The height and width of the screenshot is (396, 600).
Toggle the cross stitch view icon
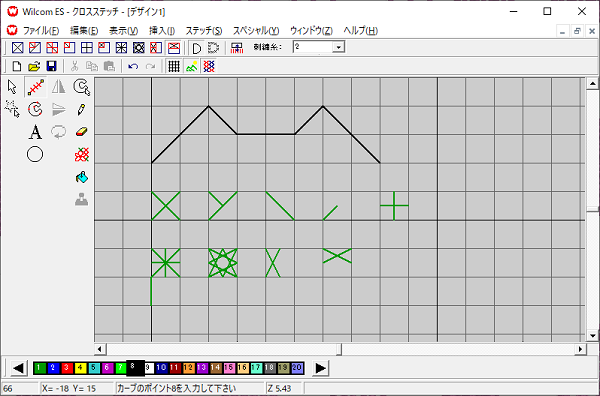(x=209, y=67)
